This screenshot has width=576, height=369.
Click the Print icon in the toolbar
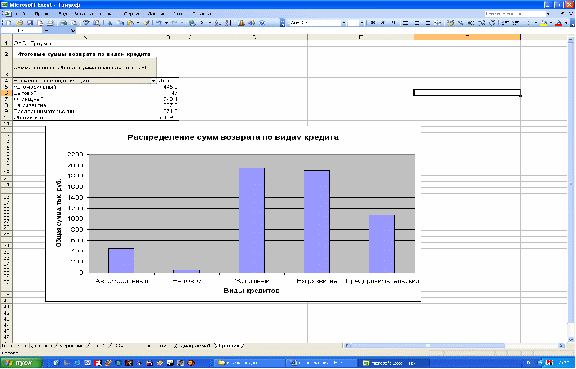[50, 23]
